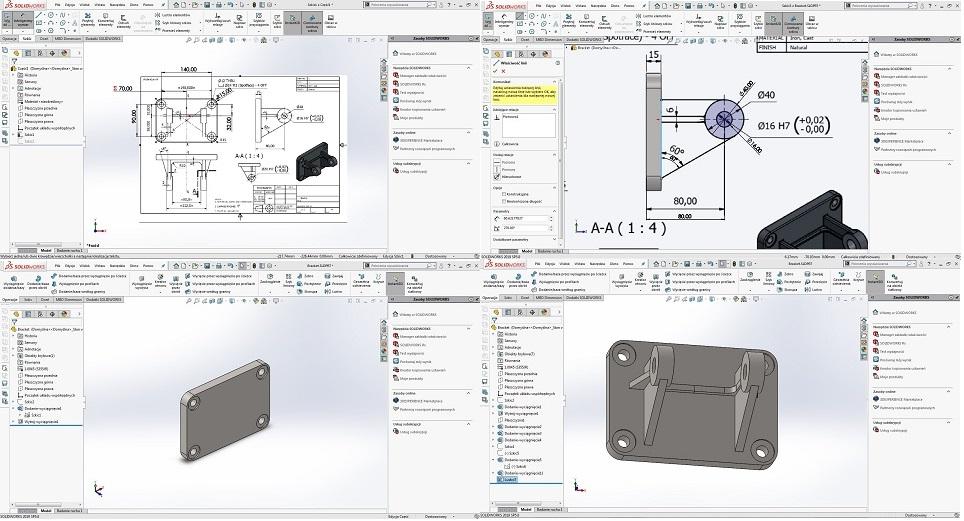Click Lustro mirror tool in bottom-right window ribbon
964x521 pixels.
813,290
